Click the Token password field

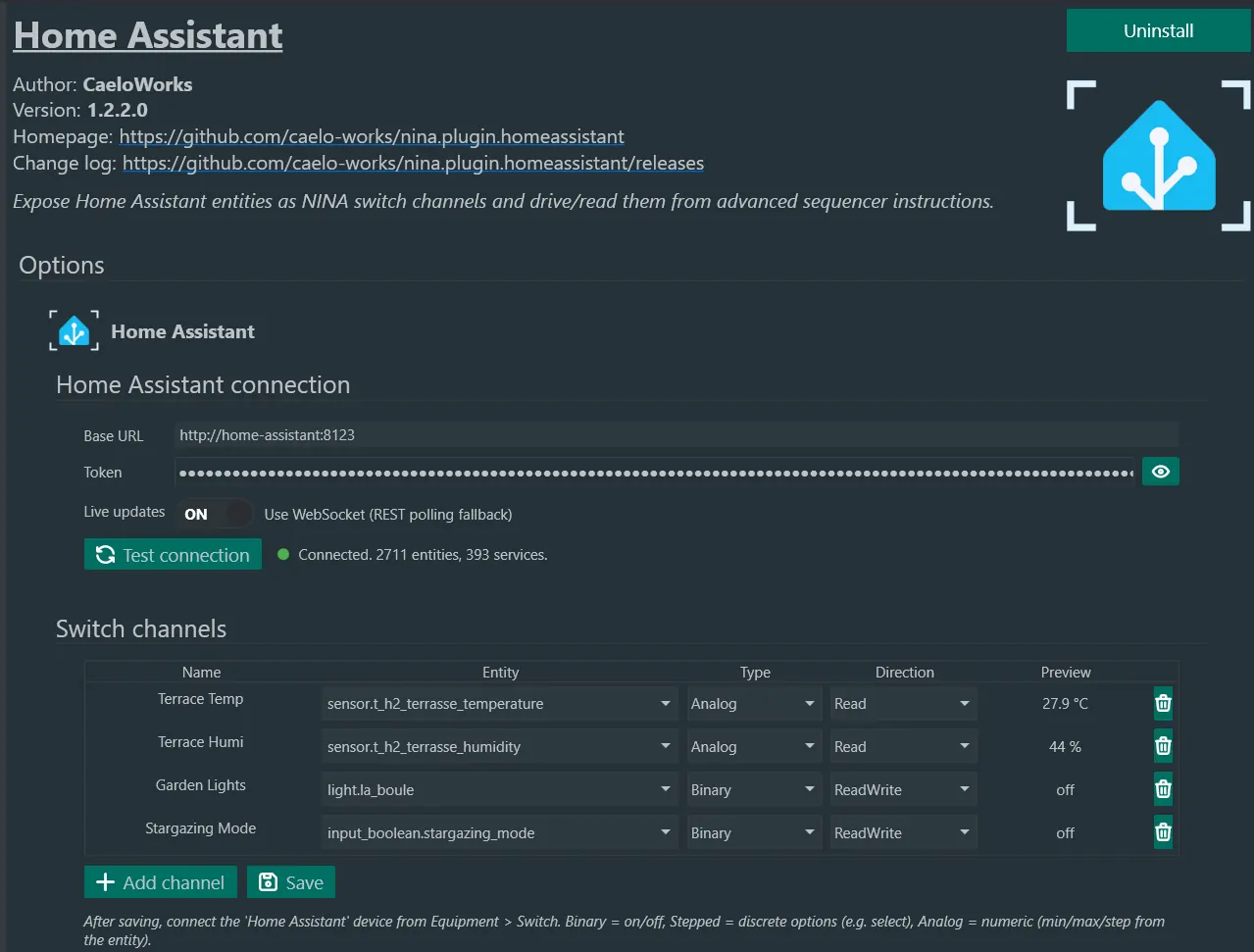tap(655, 473)
